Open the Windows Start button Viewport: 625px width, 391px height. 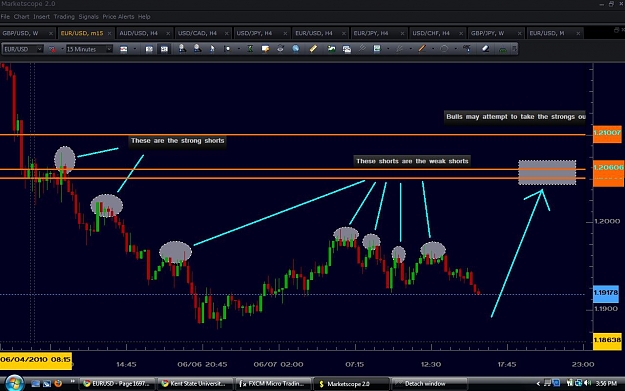click(x=14, y=383)
